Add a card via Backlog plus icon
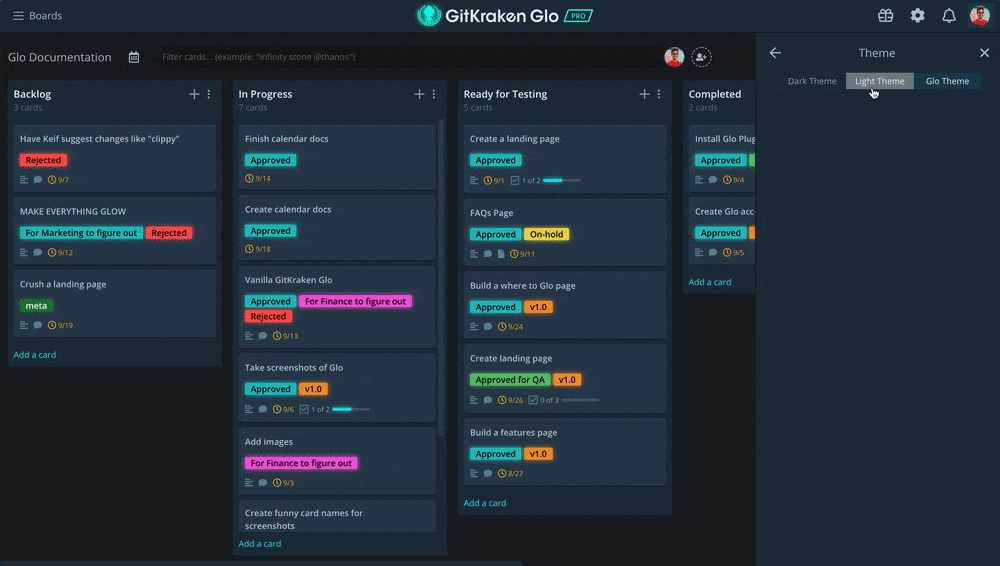The image size is (1000, 566). pyautogui.click(x=194, y=94)
